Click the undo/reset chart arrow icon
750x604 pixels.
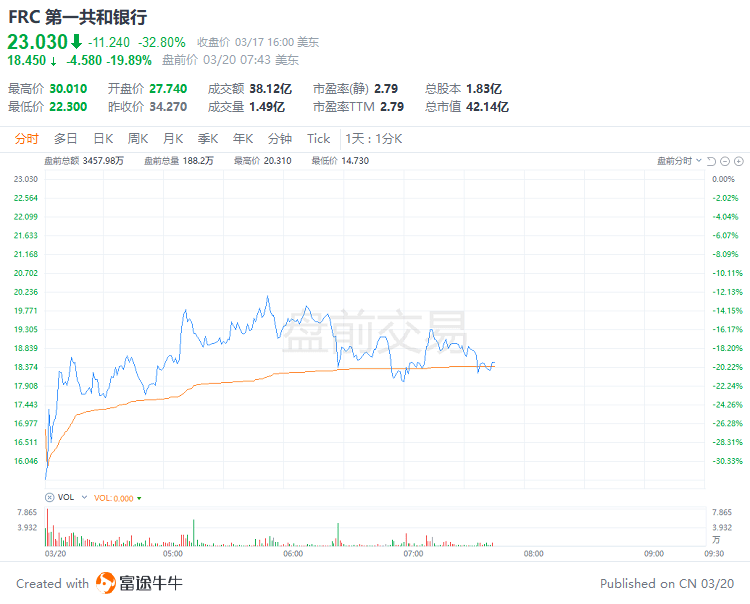click(x=711, y=160)
